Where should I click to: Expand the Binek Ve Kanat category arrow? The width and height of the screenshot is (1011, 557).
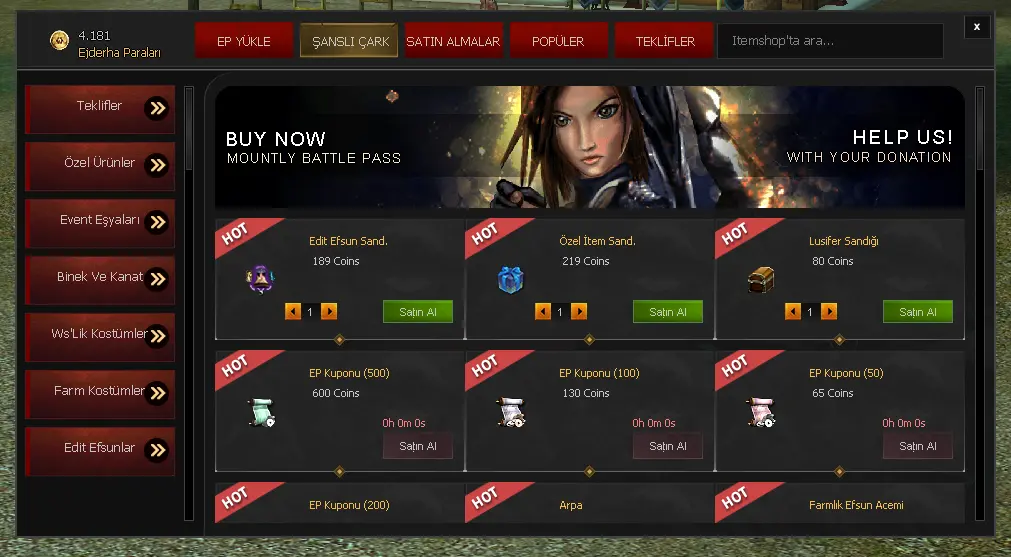[157, 279]
